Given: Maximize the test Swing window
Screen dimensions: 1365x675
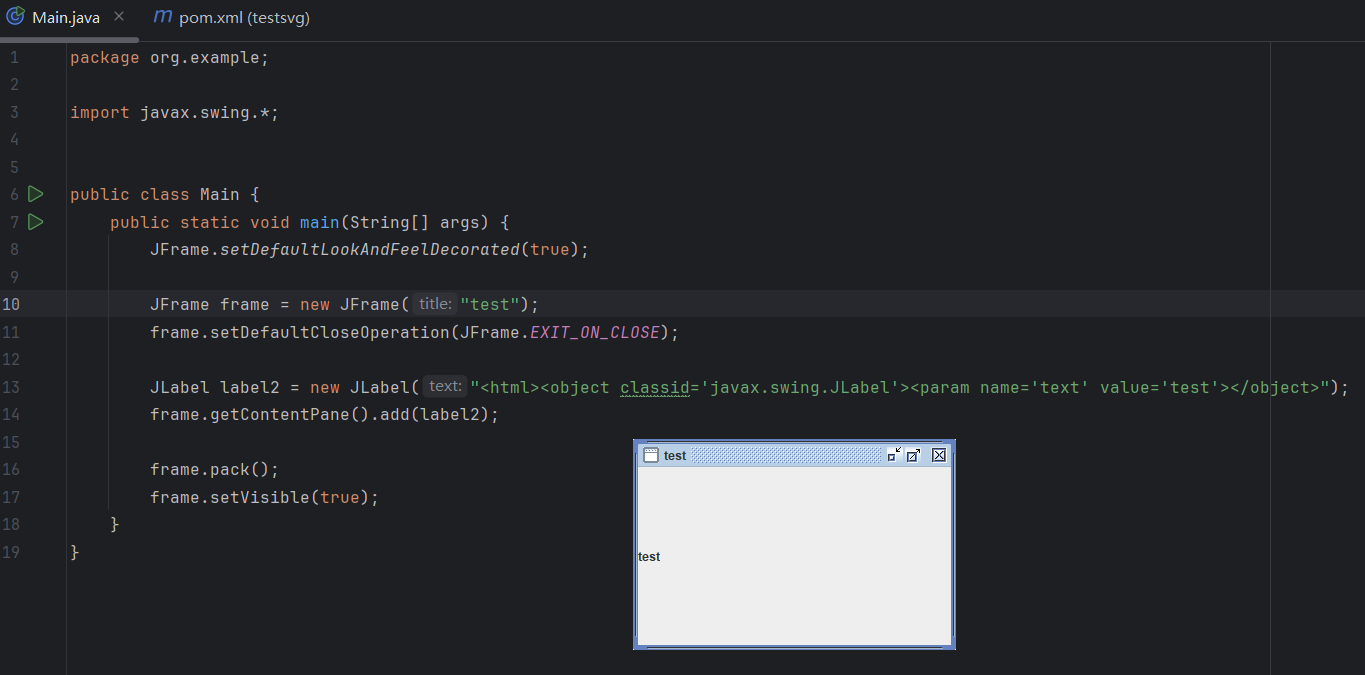Looking at the screenshot, I should coord(914,455).
